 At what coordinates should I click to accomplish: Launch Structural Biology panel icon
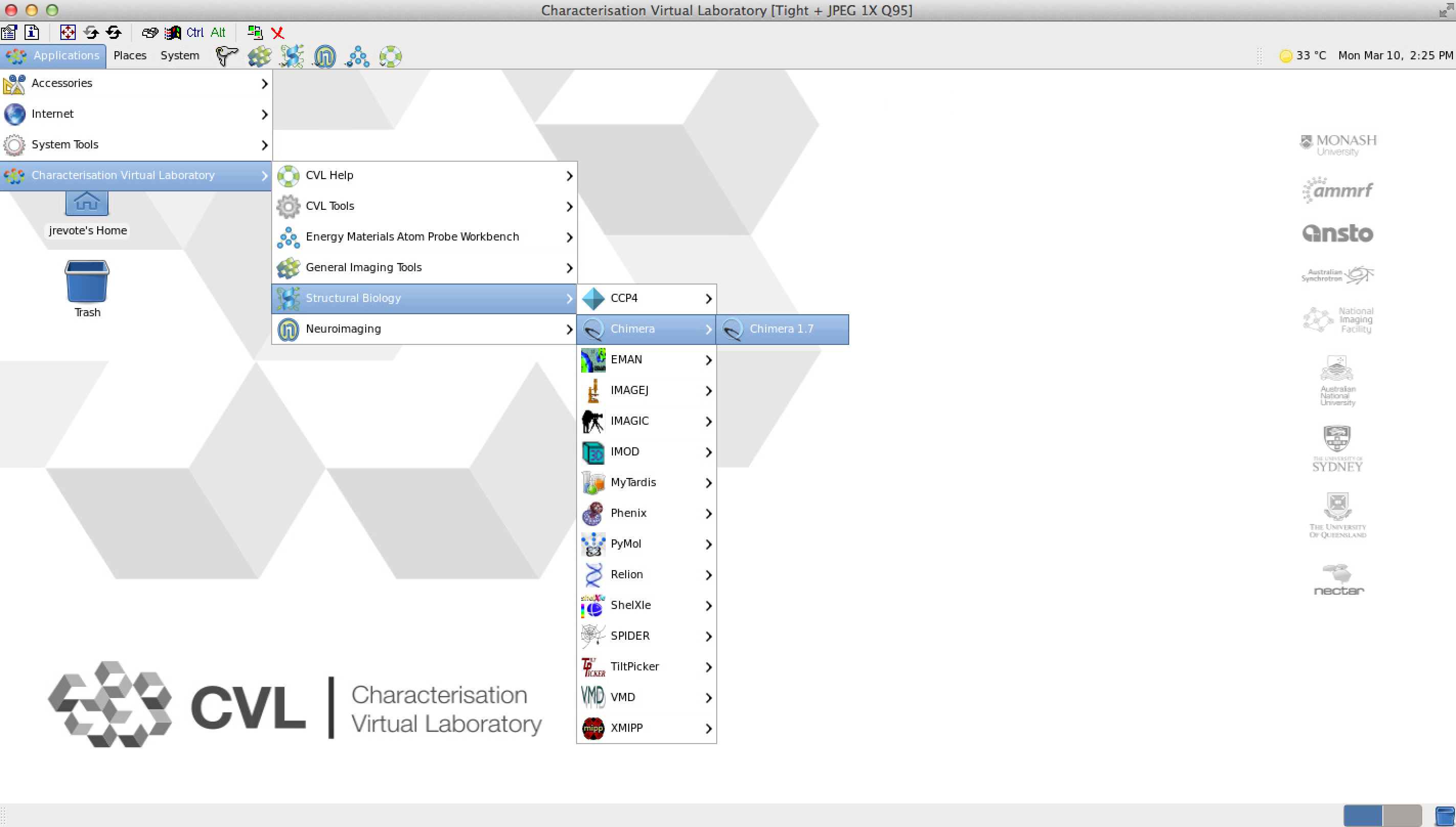click(292, 56)
